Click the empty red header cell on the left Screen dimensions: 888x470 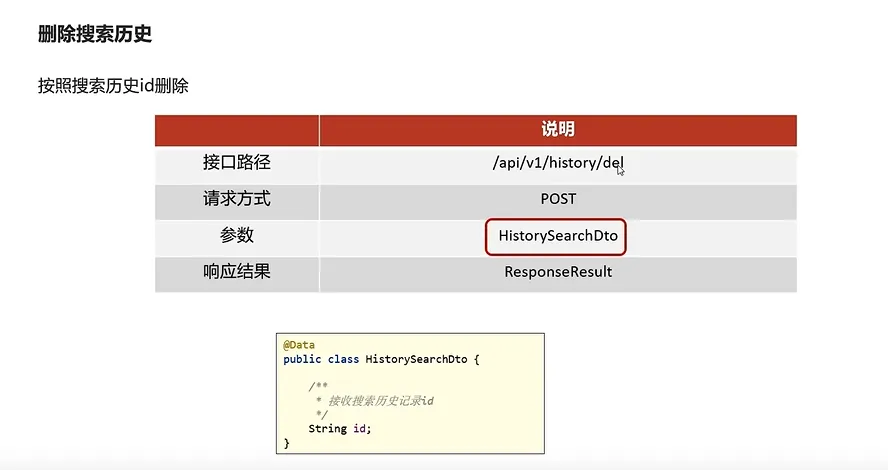tap(237, 130)
